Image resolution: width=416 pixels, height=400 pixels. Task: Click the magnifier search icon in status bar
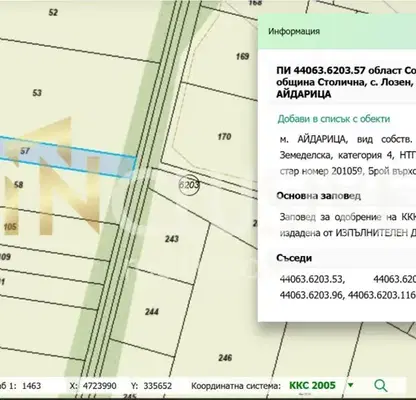[x=381, y=386]
